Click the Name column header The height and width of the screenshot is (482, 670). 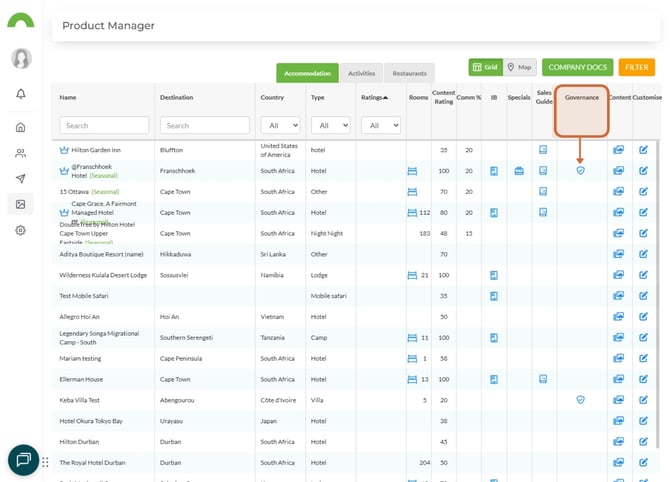68,97
